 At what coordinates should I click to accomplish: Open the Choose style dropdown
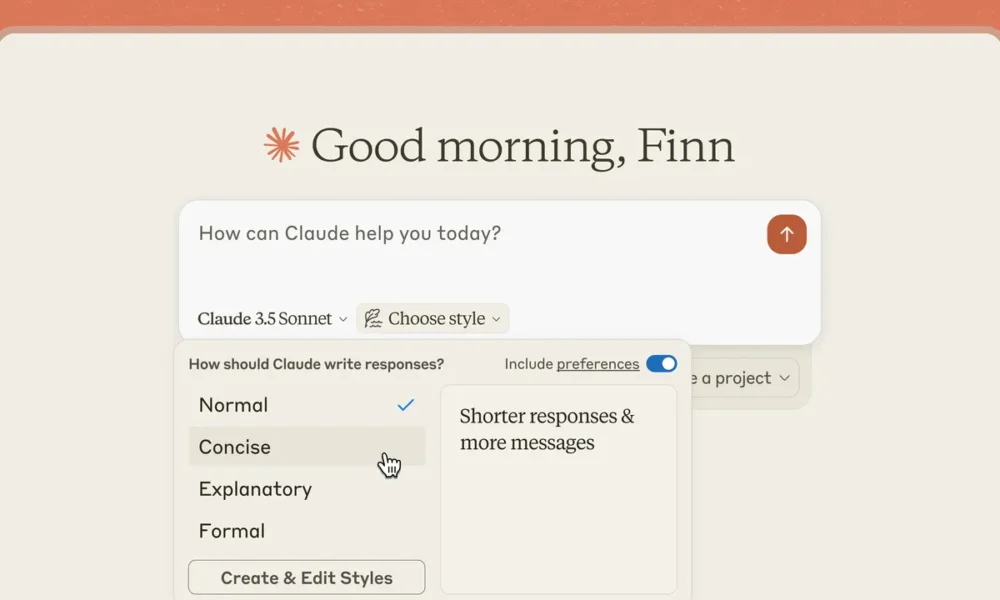coord(436,319)
